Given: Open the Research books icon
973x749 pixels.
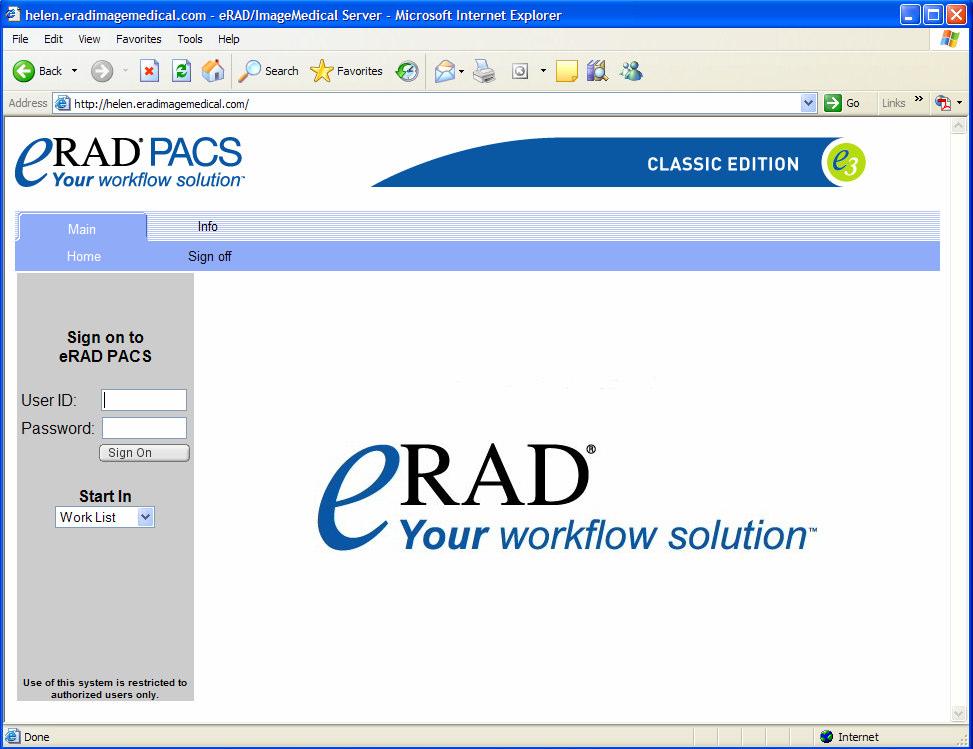Looking at the screenshot, I should click(597, 71).
